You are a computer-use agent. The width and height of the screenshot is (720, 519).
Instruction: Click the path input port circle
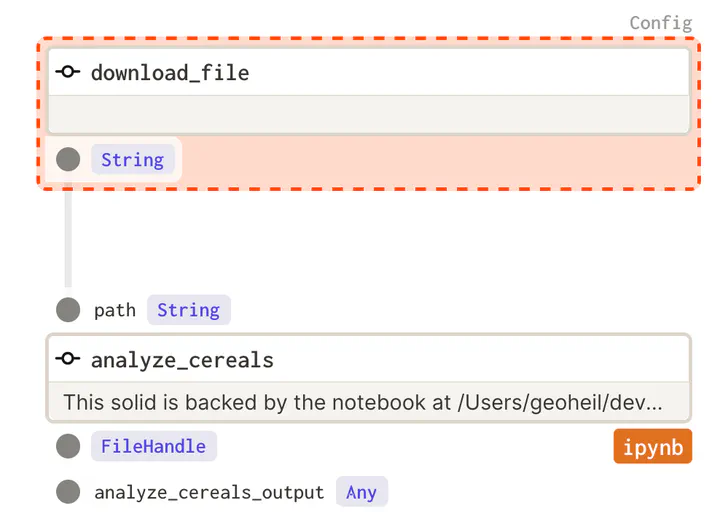tap(68, 310)
